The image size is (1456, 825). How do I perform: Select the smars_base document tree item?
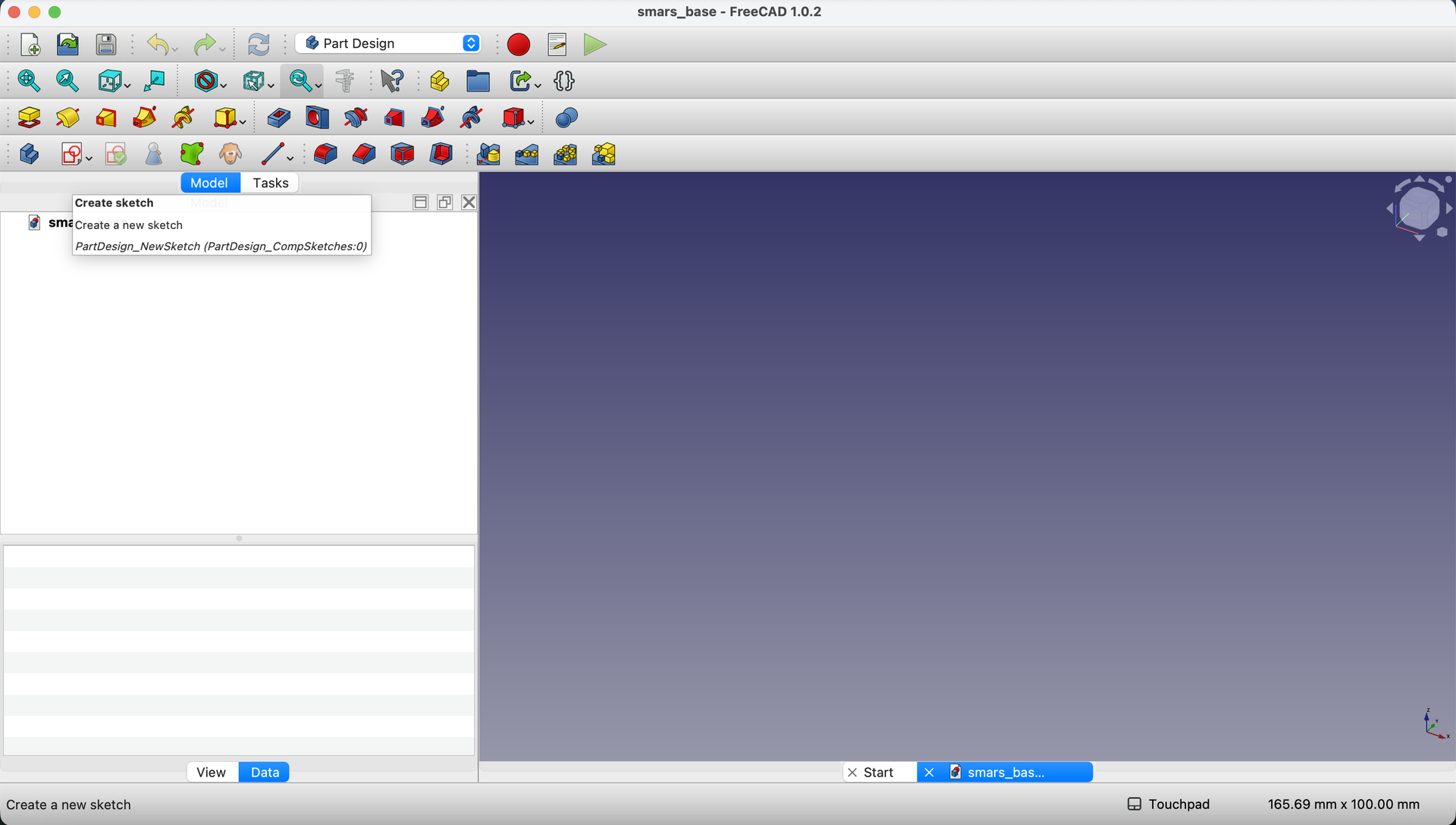pos(51,222)
